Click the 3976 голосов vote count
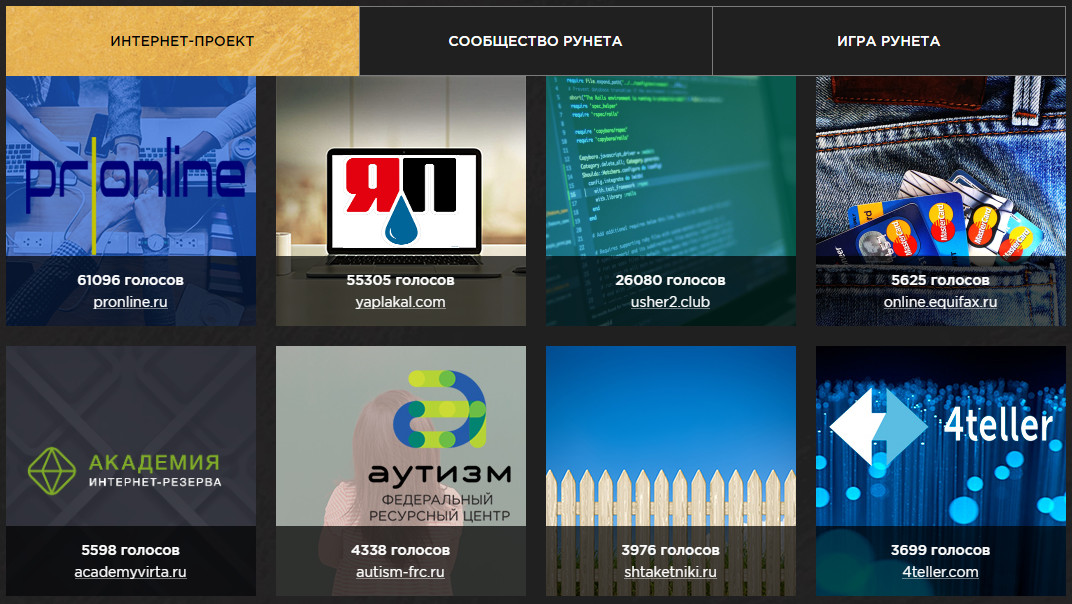The image size is (1072, 604). (670, 550)
